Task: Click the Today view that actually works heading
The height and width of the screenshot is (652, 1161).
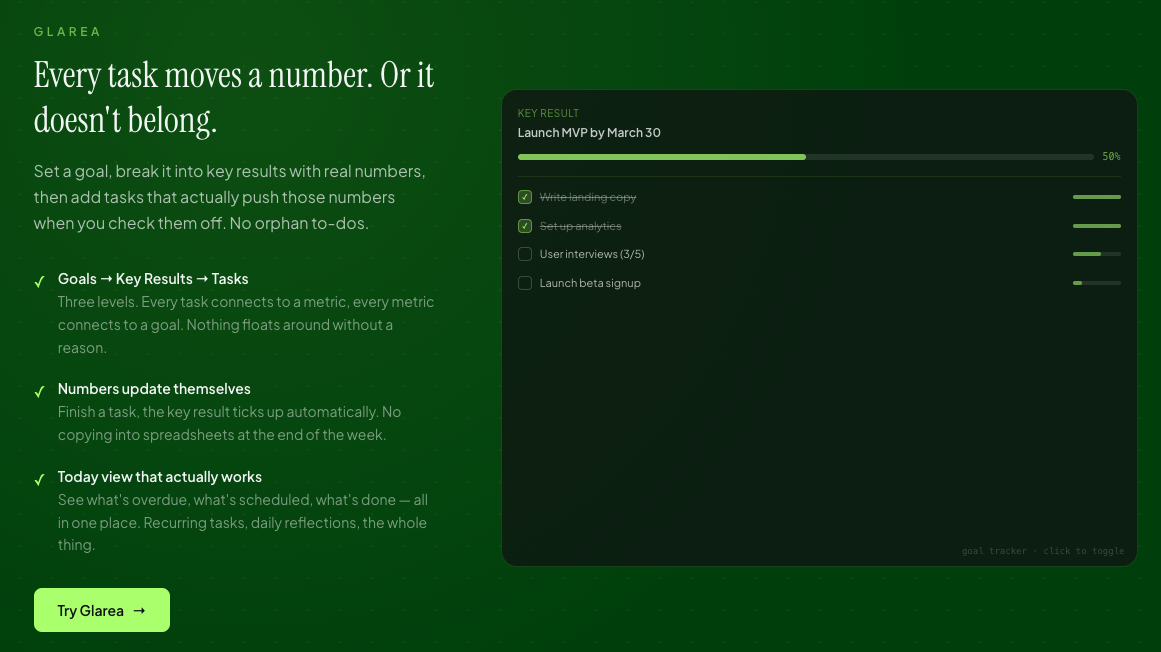Action: (160, 477)
